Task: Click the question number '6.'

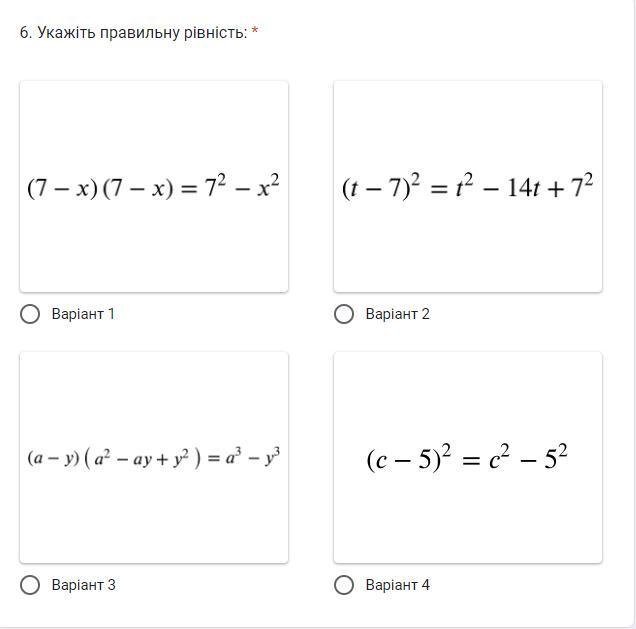Action: [26, 33]
